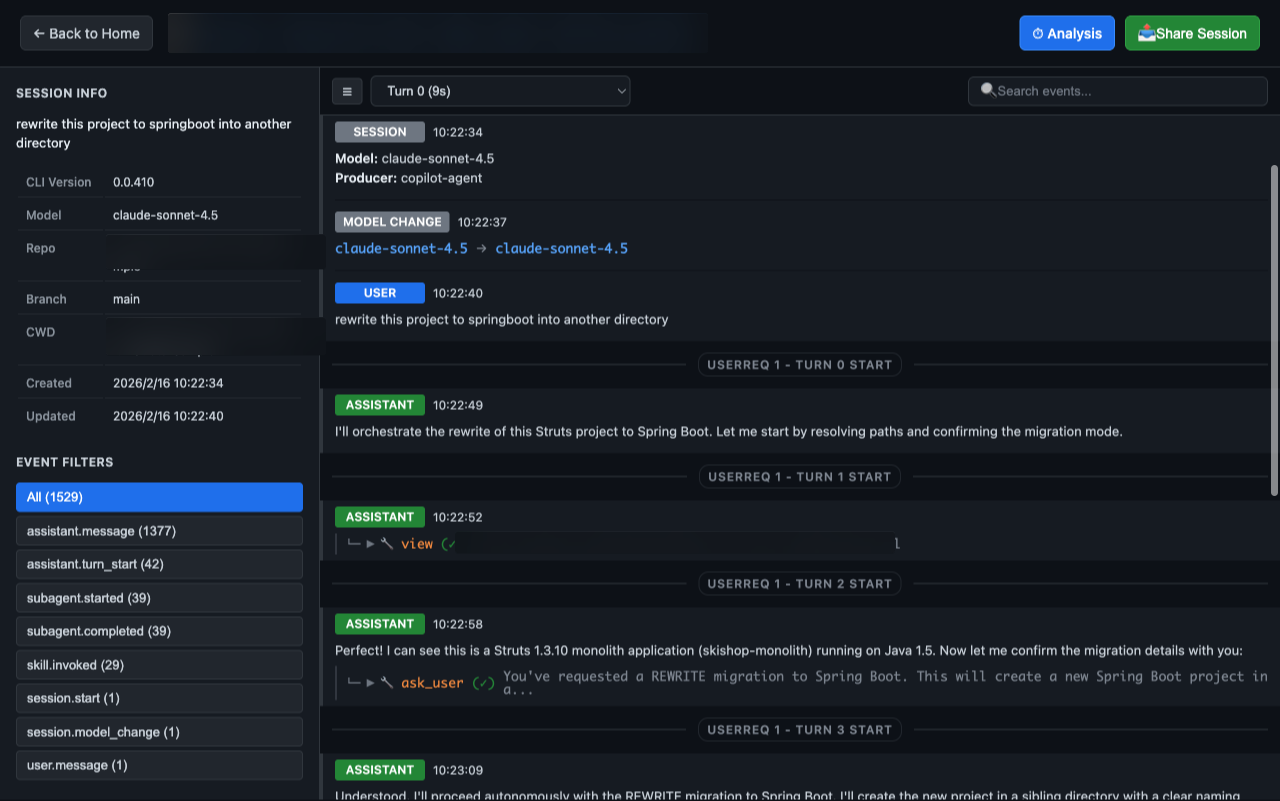Click the Created timestamp 2026/2/16 10:22:34
Image resolution: width=1280 pixels, height=801 pixels.
coord(168,383)
